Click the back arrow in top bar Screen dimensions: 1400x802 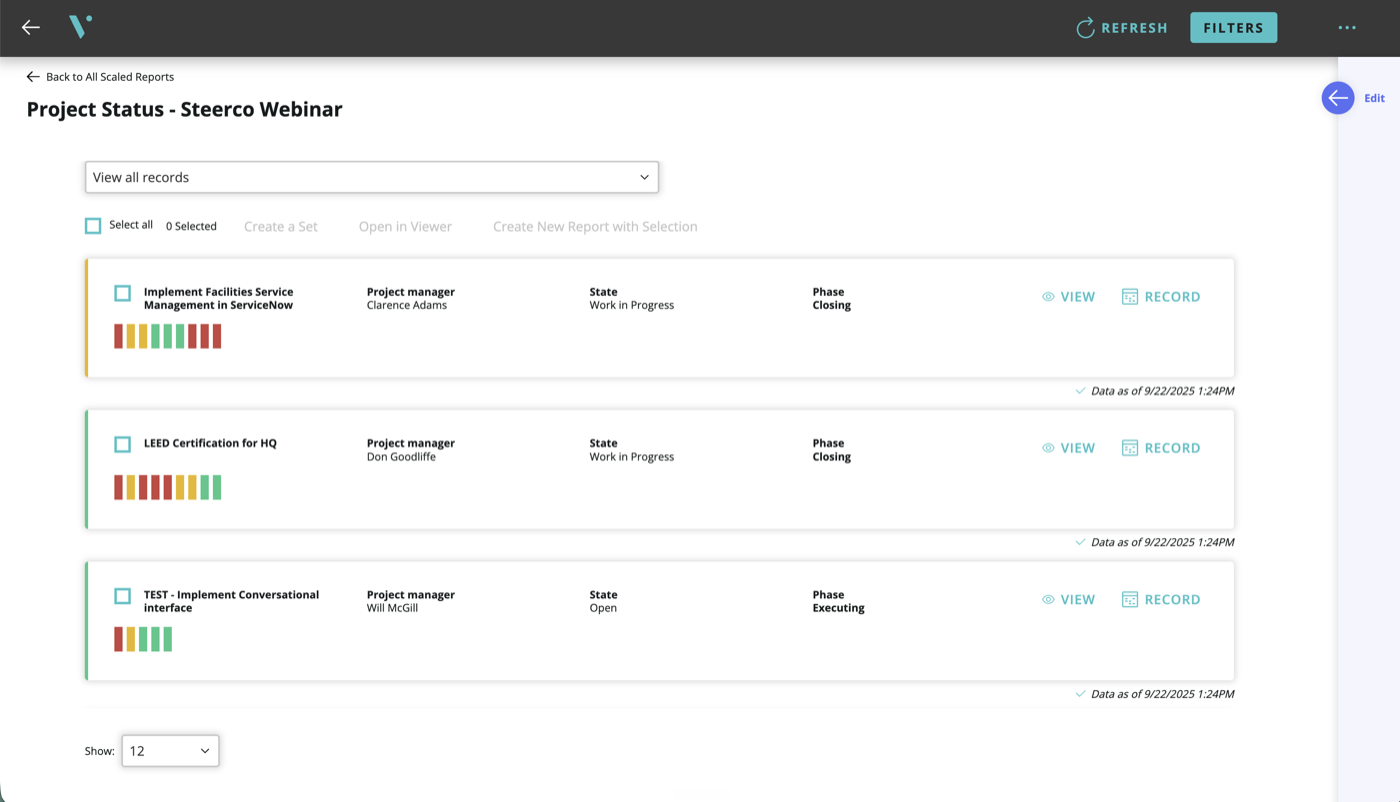coord(31,28)
